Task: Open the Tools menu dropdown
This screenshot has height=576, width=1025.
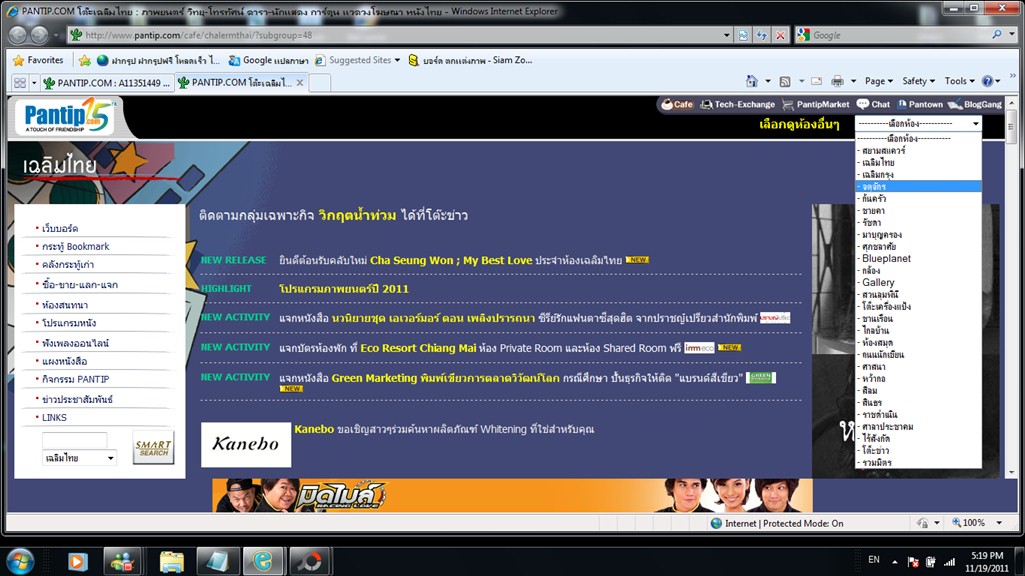Action: [959, 81]
